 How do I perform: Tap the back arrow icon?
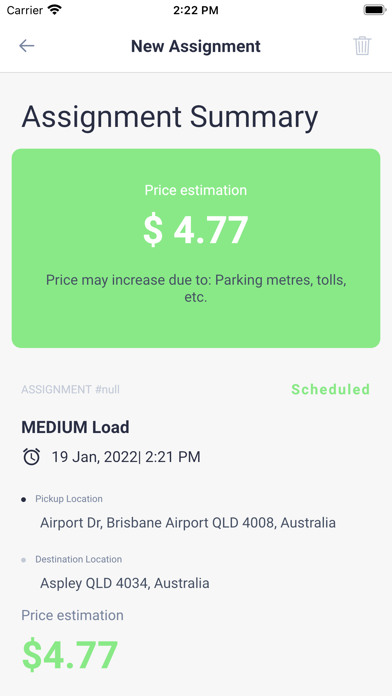pyautogui.click(x=27, y=46)
